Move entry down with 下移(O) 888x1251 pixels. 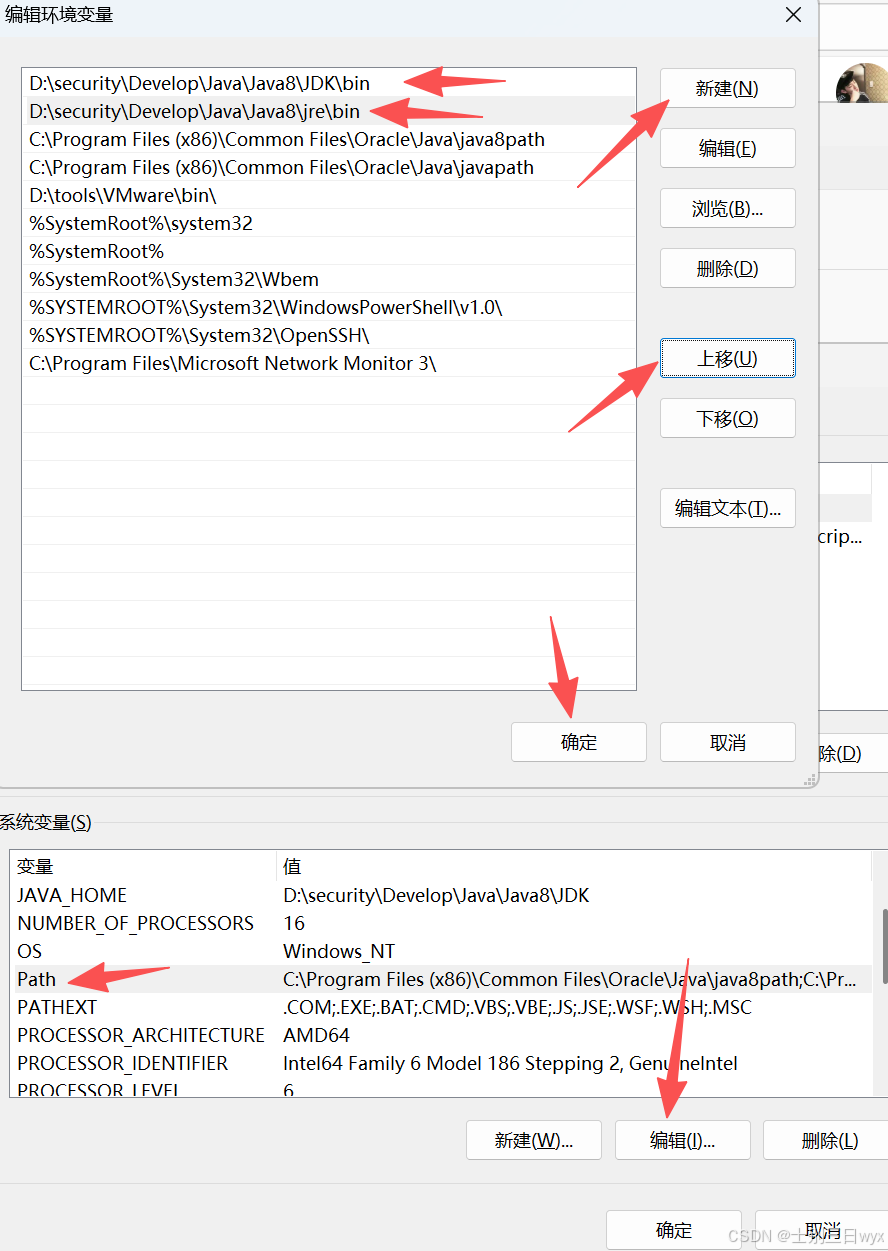pyautogui.click(x=728, y=418)
